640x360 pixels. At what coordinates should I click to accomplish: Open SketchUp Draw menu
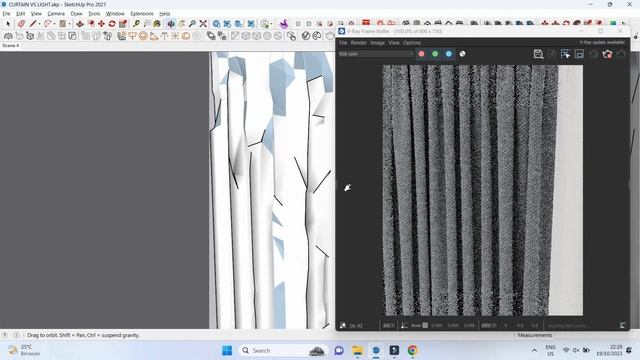(x=76, y=13)
